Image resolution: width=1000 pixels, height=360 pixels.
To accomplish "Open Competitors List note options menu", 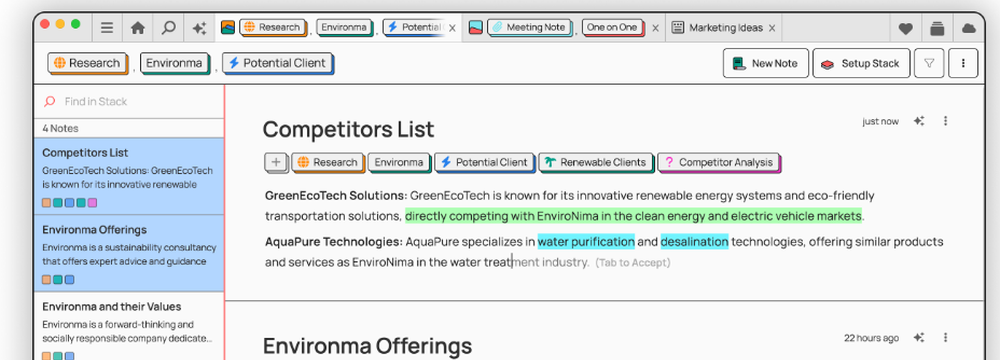I will click(946, 121).
